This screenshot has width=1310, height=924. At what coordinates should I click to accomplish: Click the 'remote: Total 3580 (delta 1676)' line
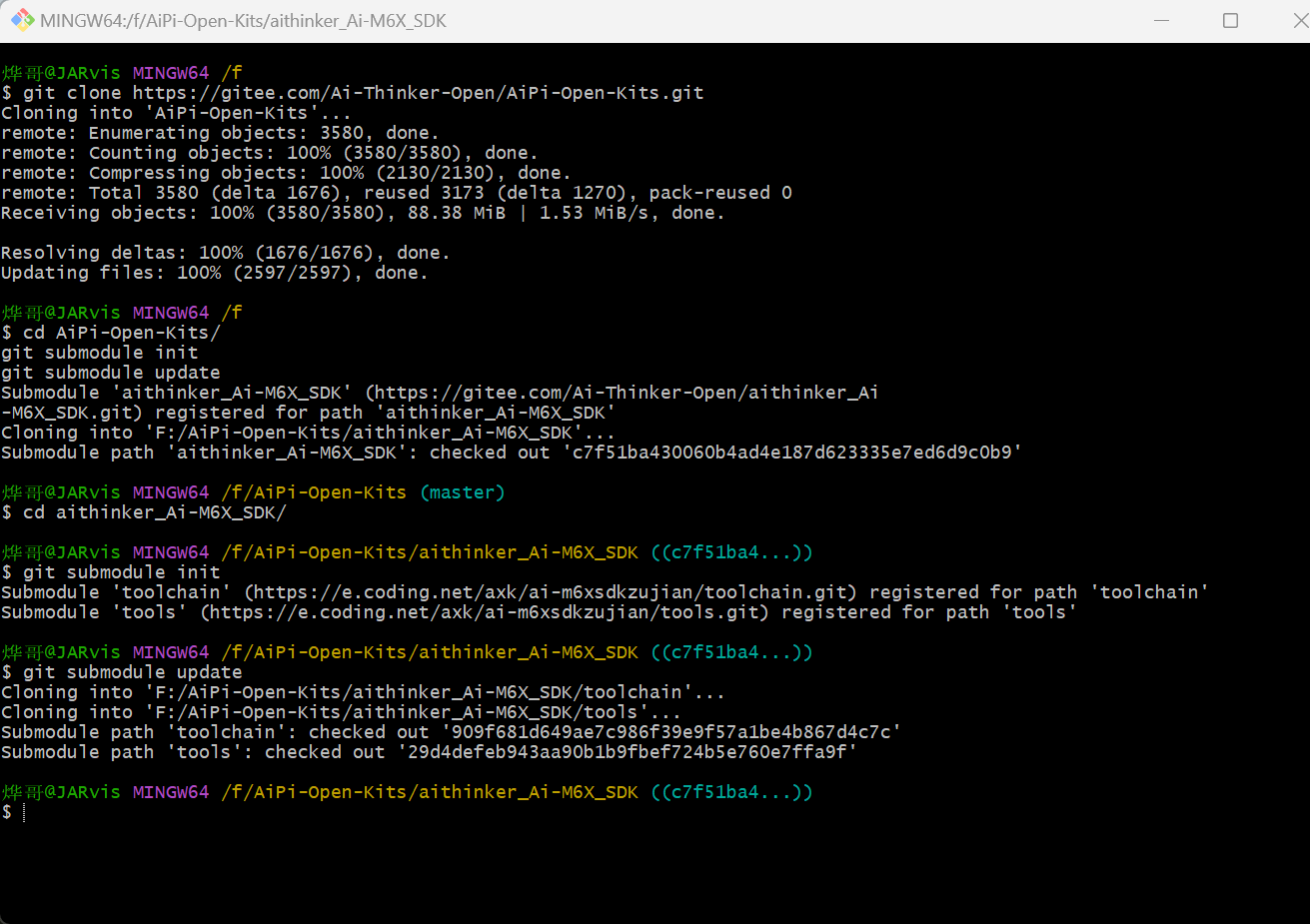pos(397,193)
